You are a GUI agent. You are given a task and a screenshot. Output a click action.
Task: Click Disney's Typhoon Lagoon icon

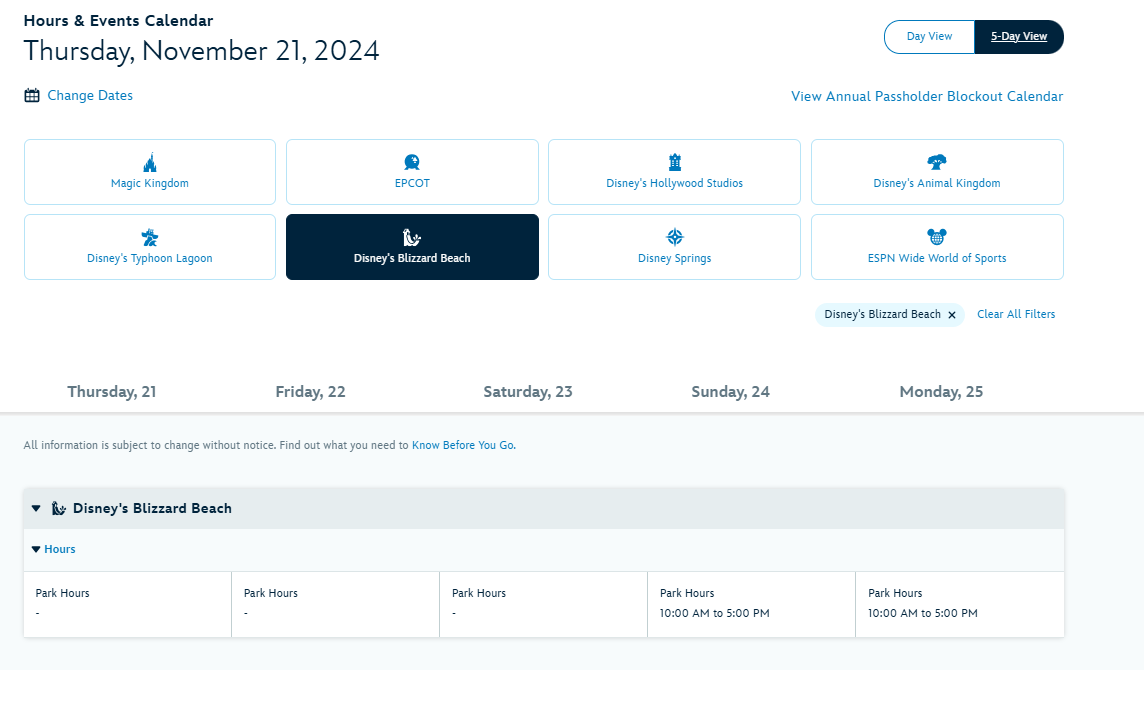click(150, 237)
